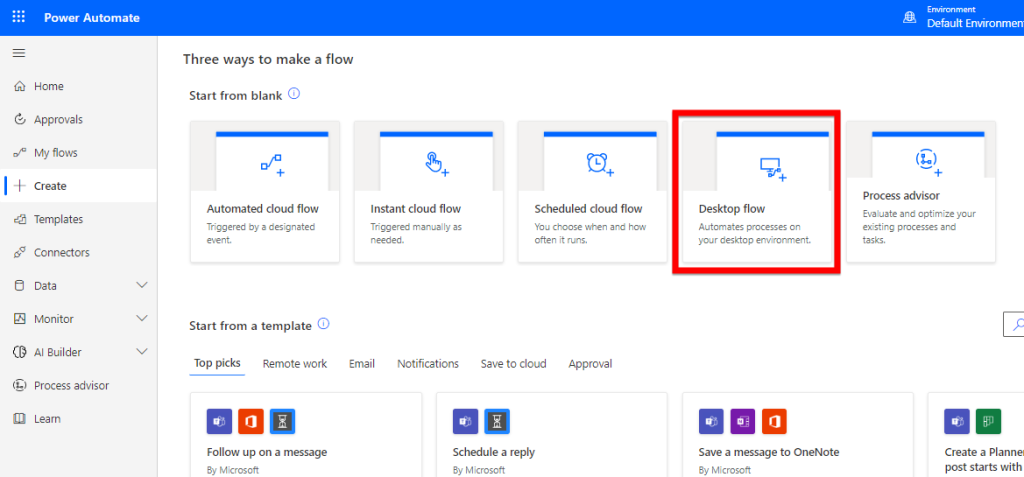Click Office icon on Follow up on a message
Image resolution: width=1024 pixels, height=477 pixels.
(x=251, y=421)
